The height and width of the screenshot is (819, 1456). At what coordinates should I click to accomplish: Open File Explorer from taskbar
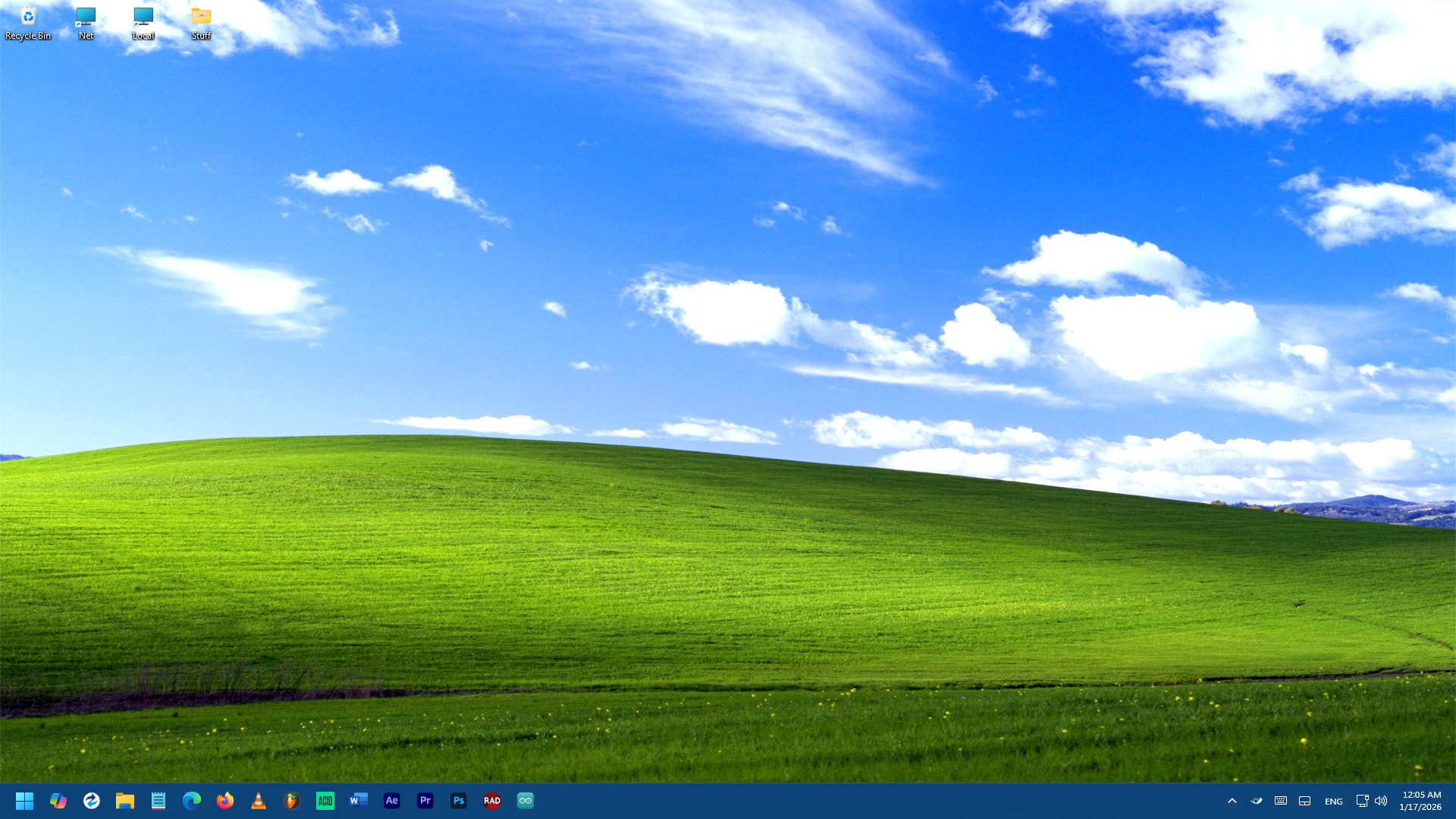[x=125, y=801]
